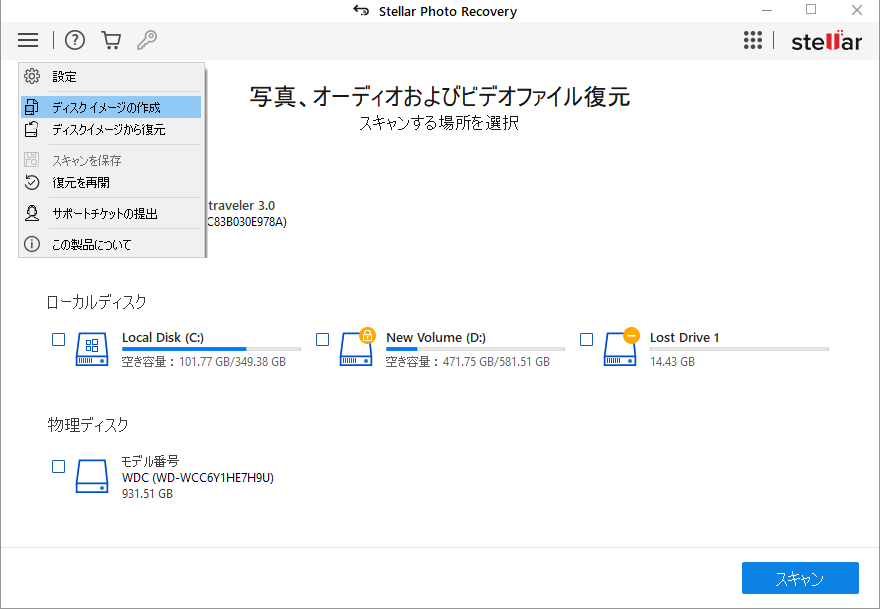This screenshot has width=880, height=609.
Task: Click the back arrow icon in title bar
Action: coord(361,11)
